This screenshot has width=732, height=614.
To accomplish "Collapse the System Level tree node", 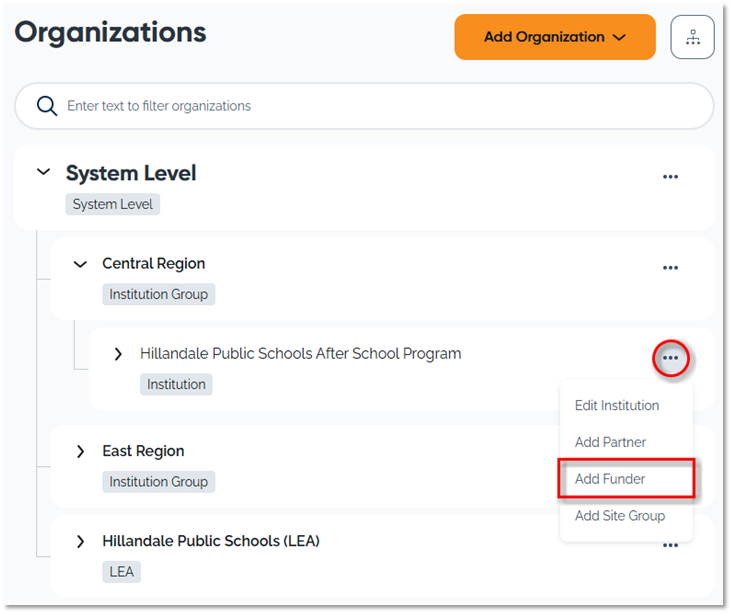I will 43,172.
